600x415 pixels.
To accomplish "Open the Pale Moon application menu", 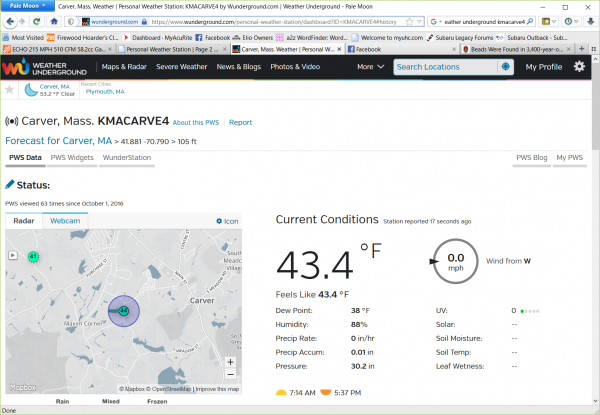I will [28, 6].
